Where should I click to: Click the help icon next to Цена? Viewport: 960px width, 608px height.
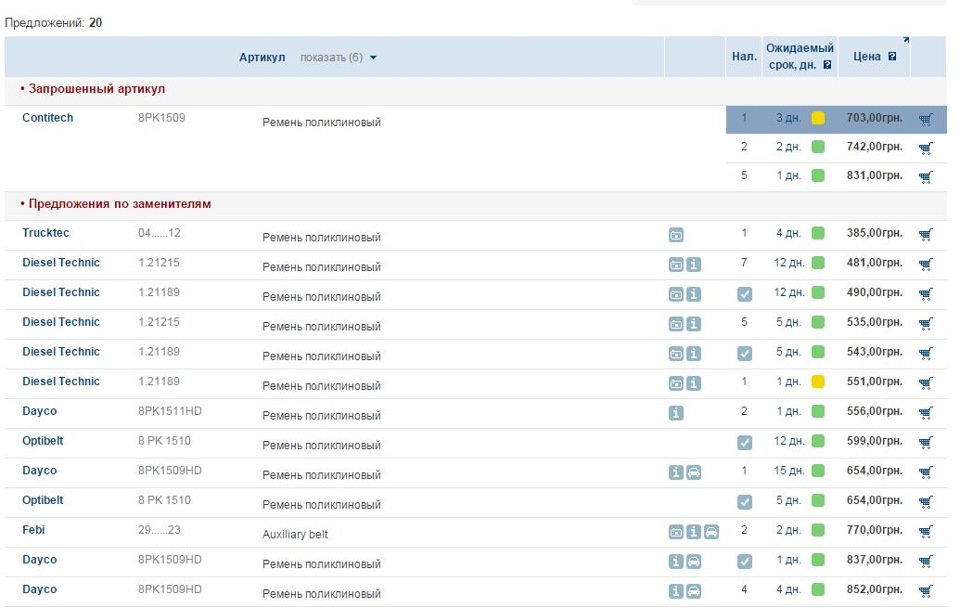point(892,56)
